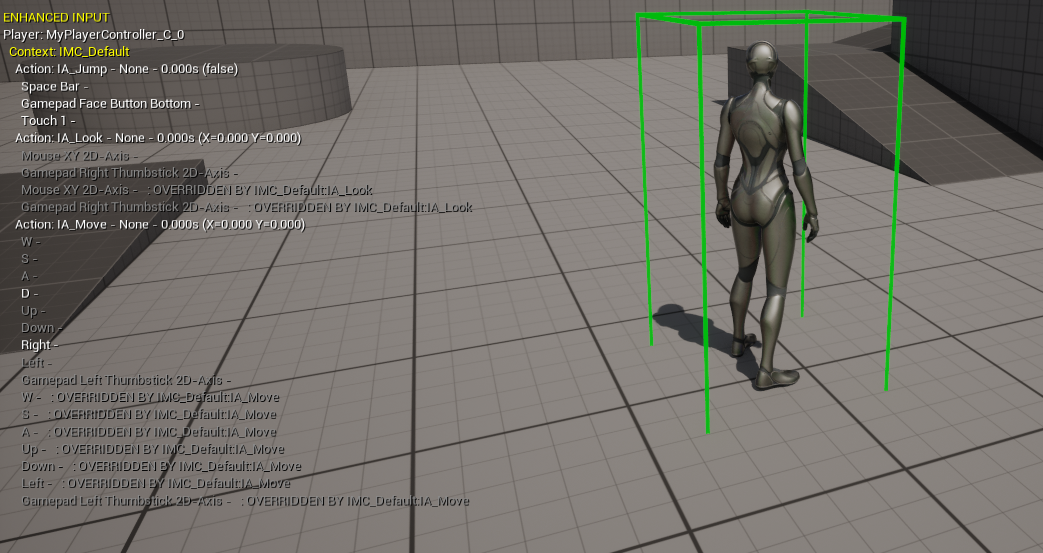Select the Player MyPlayerController_C_0 line

tap(93, 35)
